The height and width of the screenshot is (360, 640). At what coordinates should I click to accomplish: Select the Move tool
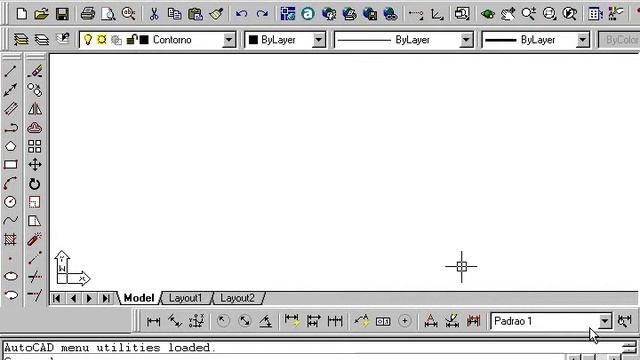(35, 164)
